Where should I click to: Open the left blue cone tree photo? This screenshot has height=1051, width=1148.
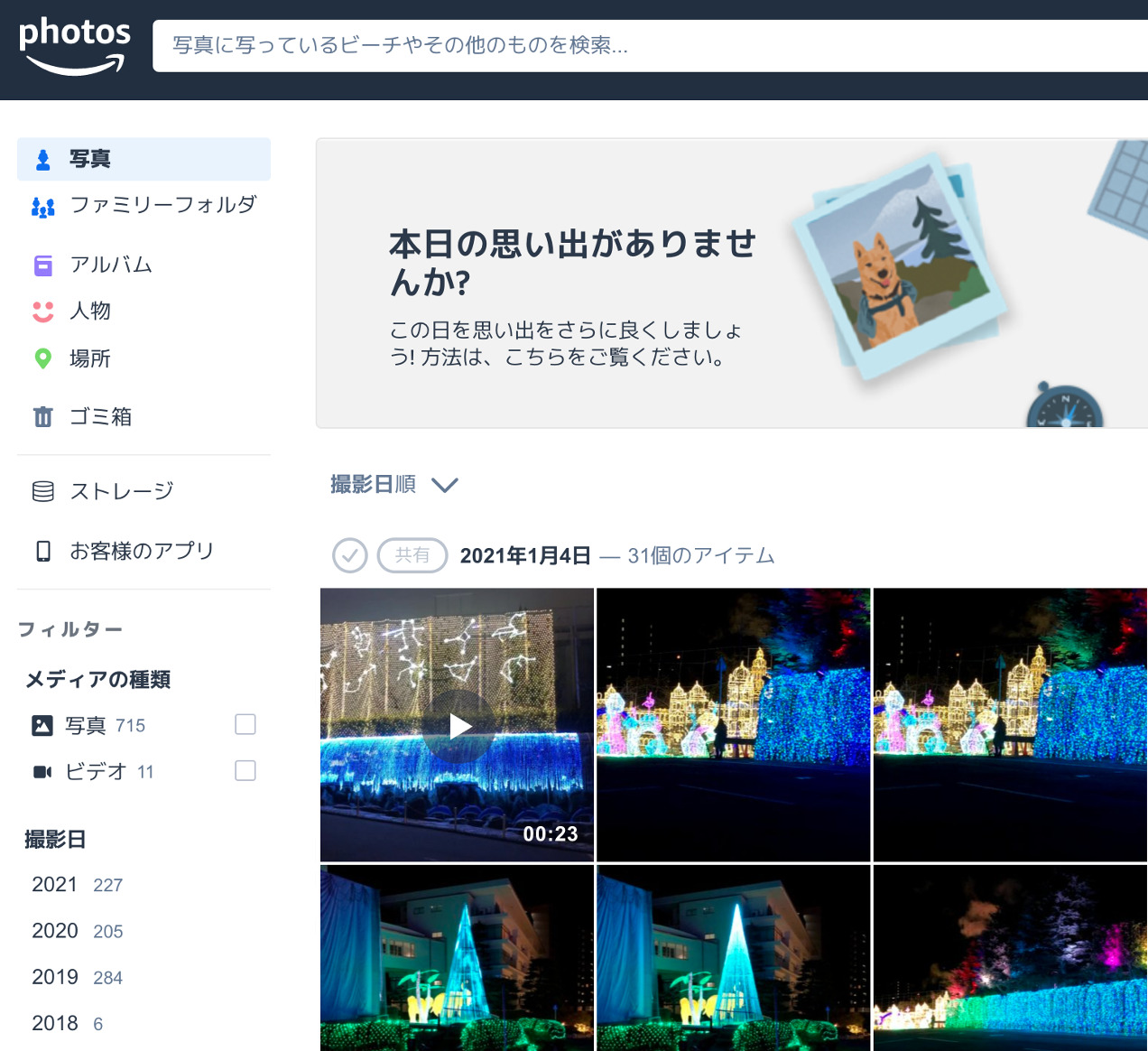point(457,958)
